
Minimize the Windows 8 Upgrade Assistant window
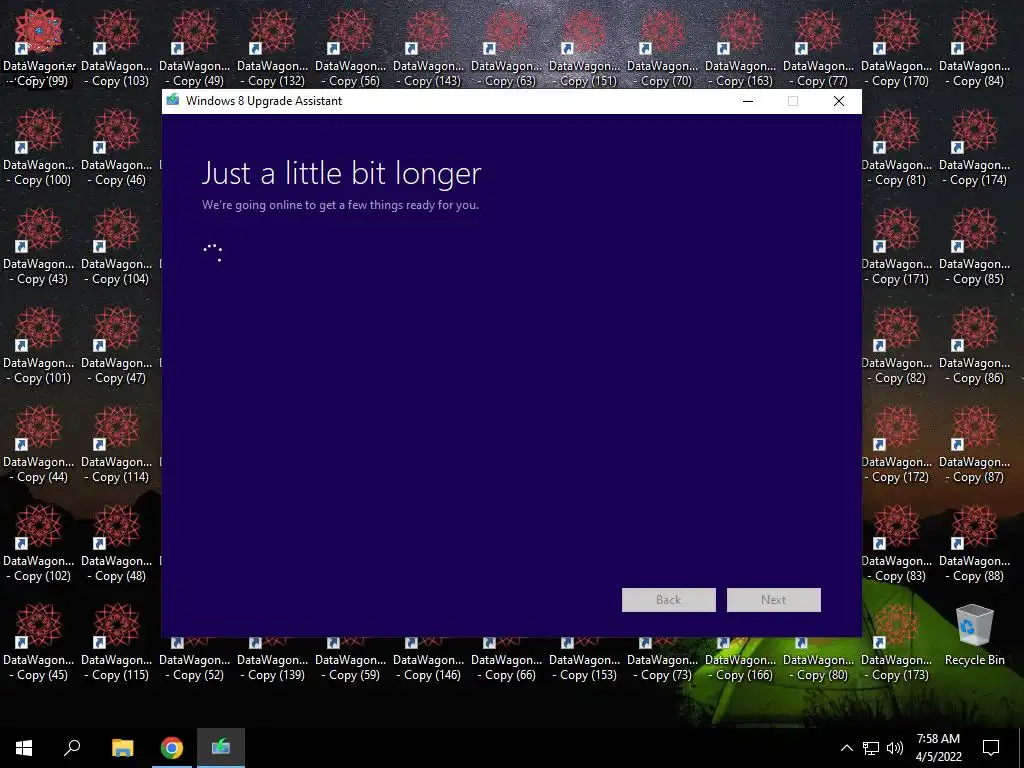(x=748, y=101)
